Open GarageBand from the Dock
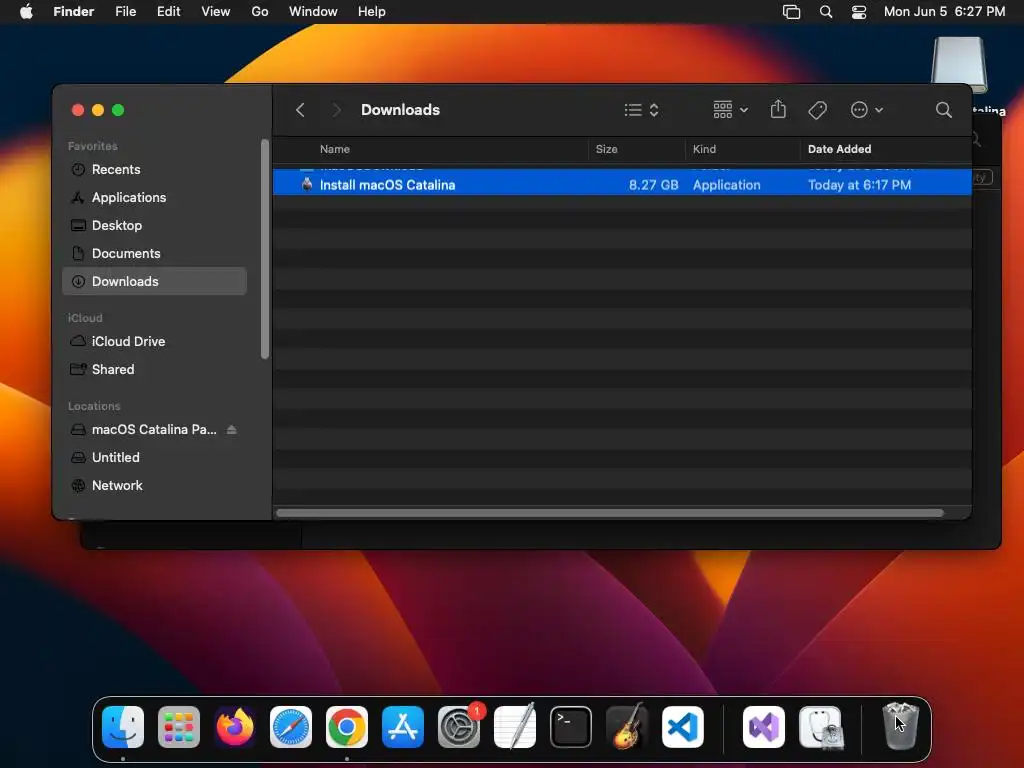1024x768 pixels. point(627,727)
